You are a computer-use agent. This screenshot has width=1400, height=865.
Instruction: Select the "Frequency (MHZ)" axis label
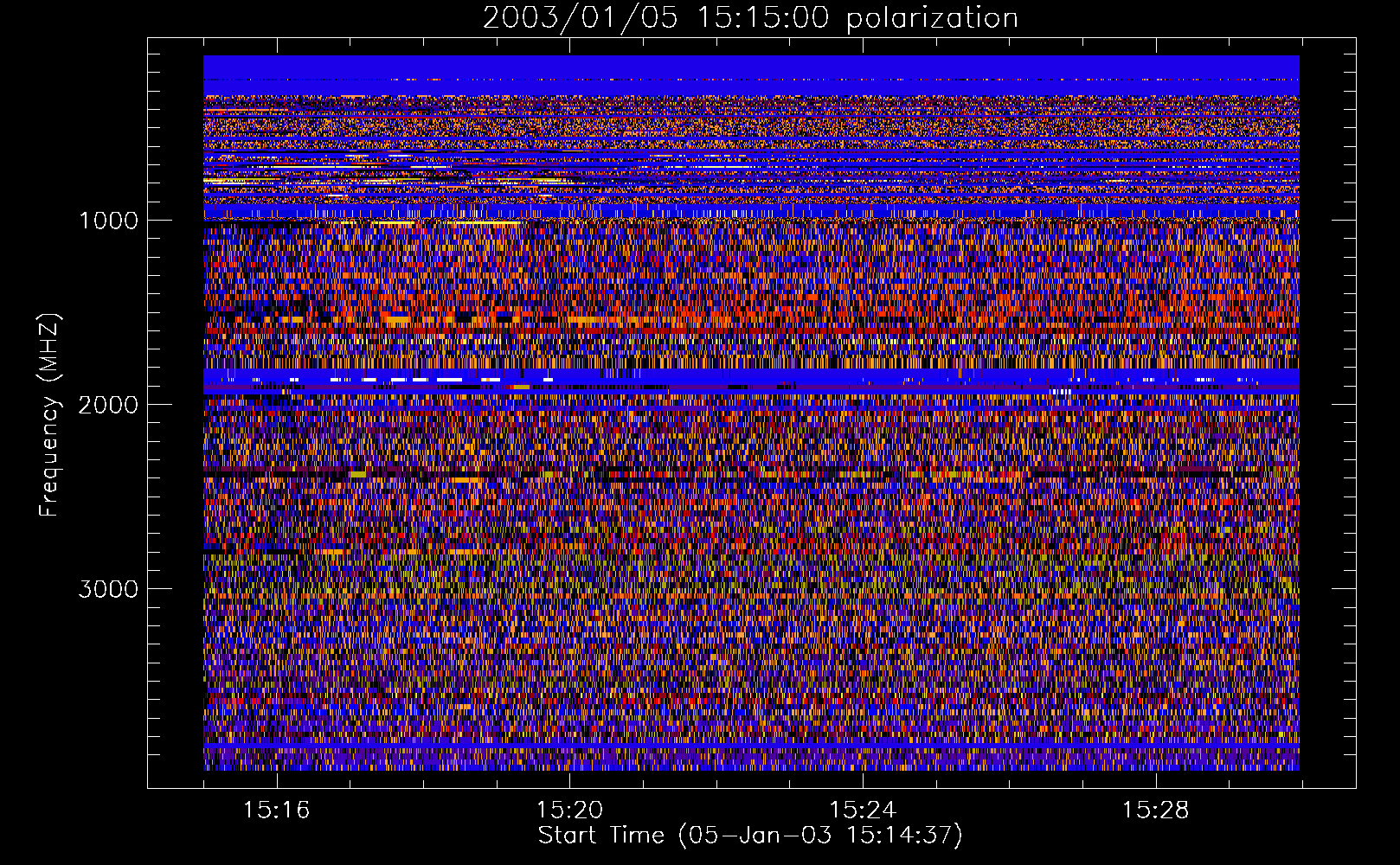(x=49, y=415)
